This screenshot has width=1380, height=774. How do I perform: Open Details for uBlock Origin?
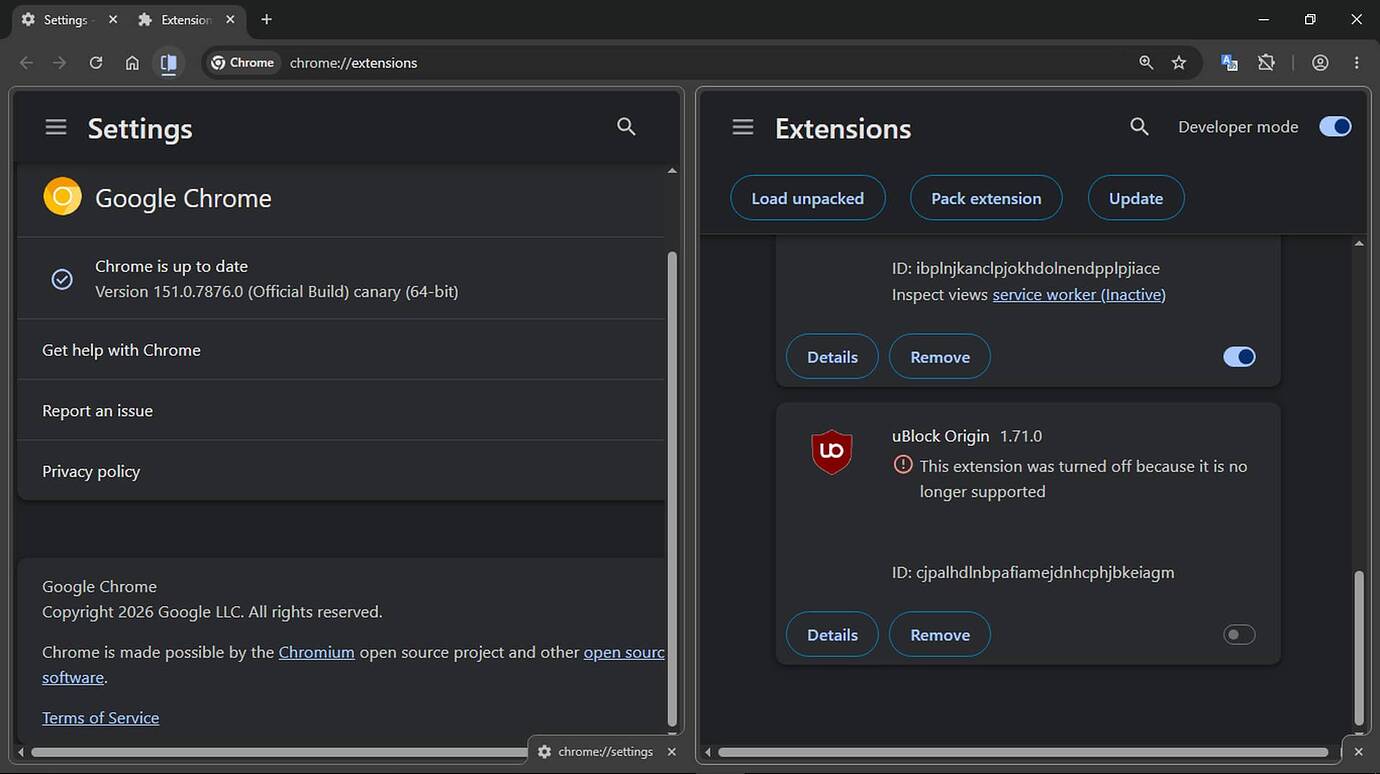(832, 634)
